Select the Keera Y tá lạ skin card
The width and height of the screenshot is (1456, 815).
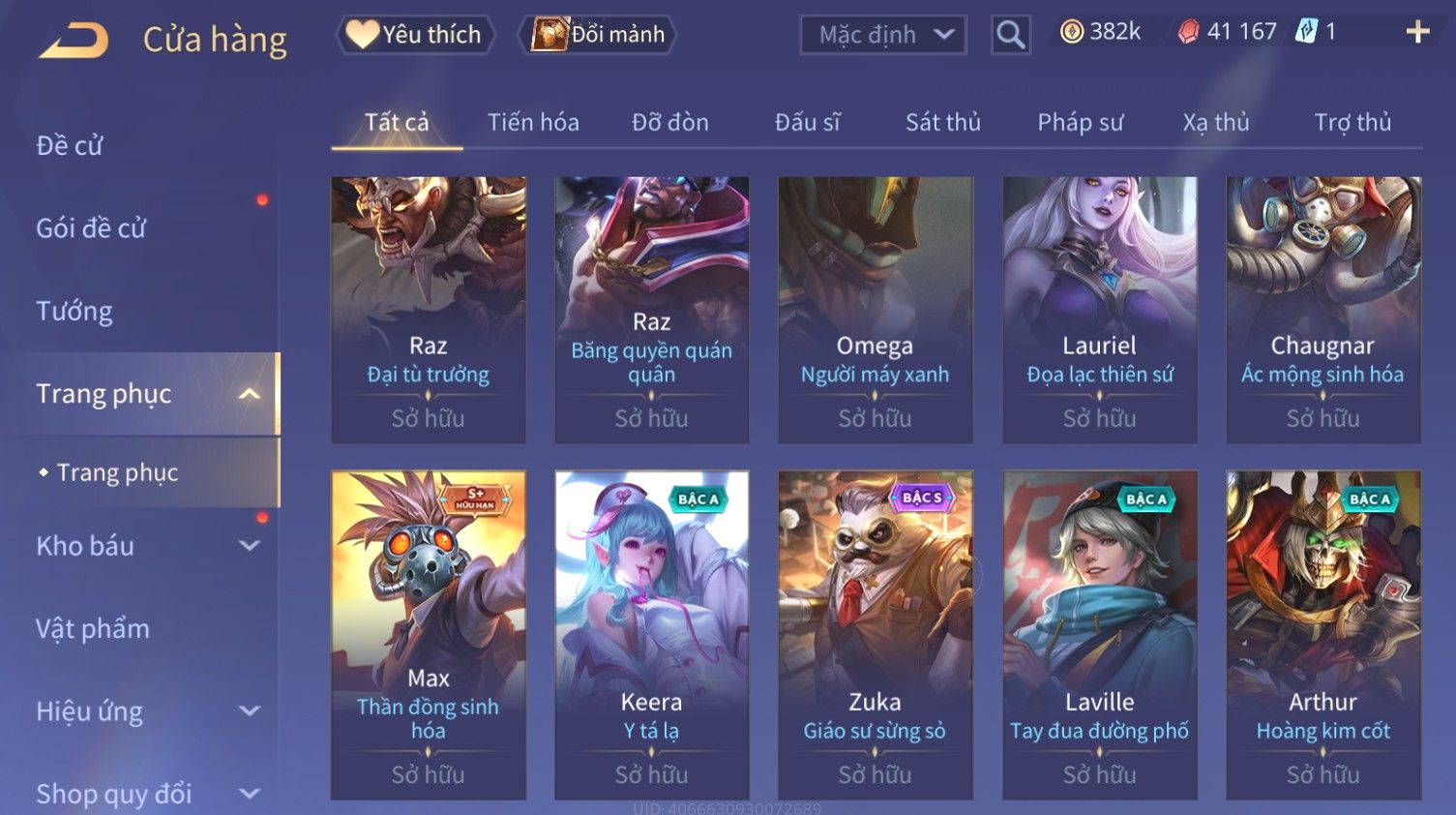tap(652, 635)
